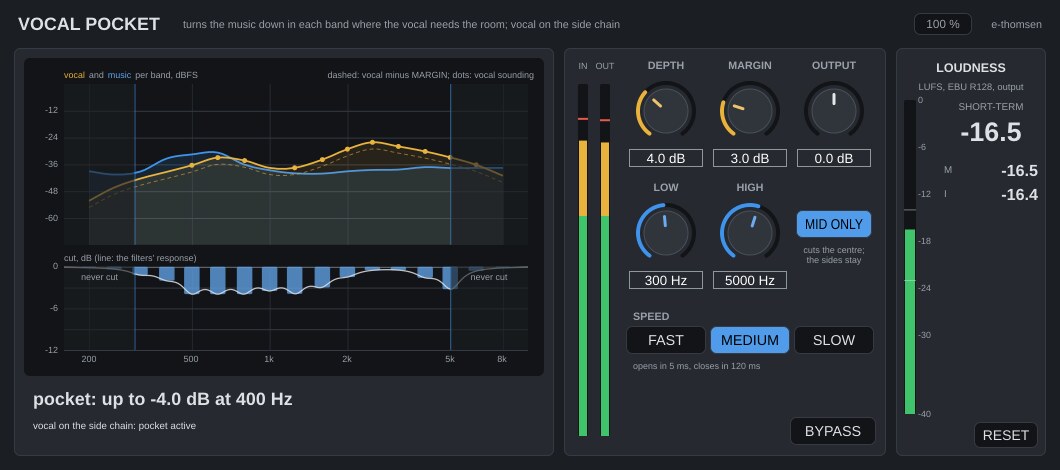Image resolution: width=1060 pixels, height=470 pixels.
Task: Set speed to MEDIUM
Action: click(x=750, y=340)
